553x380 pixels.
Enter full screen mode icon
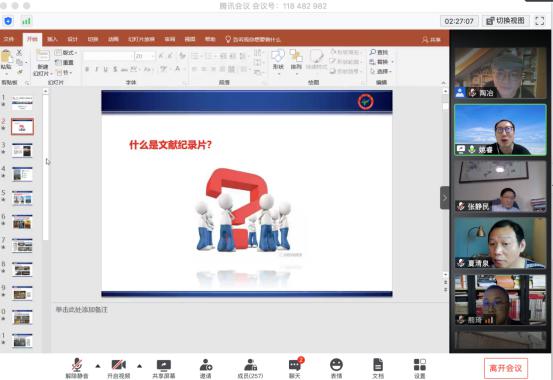coord(540,21)
